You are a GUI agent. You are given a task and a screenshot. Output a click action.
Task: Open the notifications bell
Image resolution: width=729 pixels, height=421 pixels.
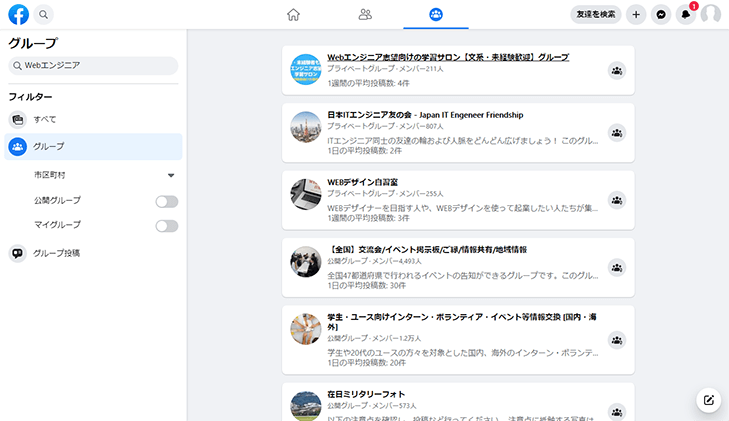(685, 15)
